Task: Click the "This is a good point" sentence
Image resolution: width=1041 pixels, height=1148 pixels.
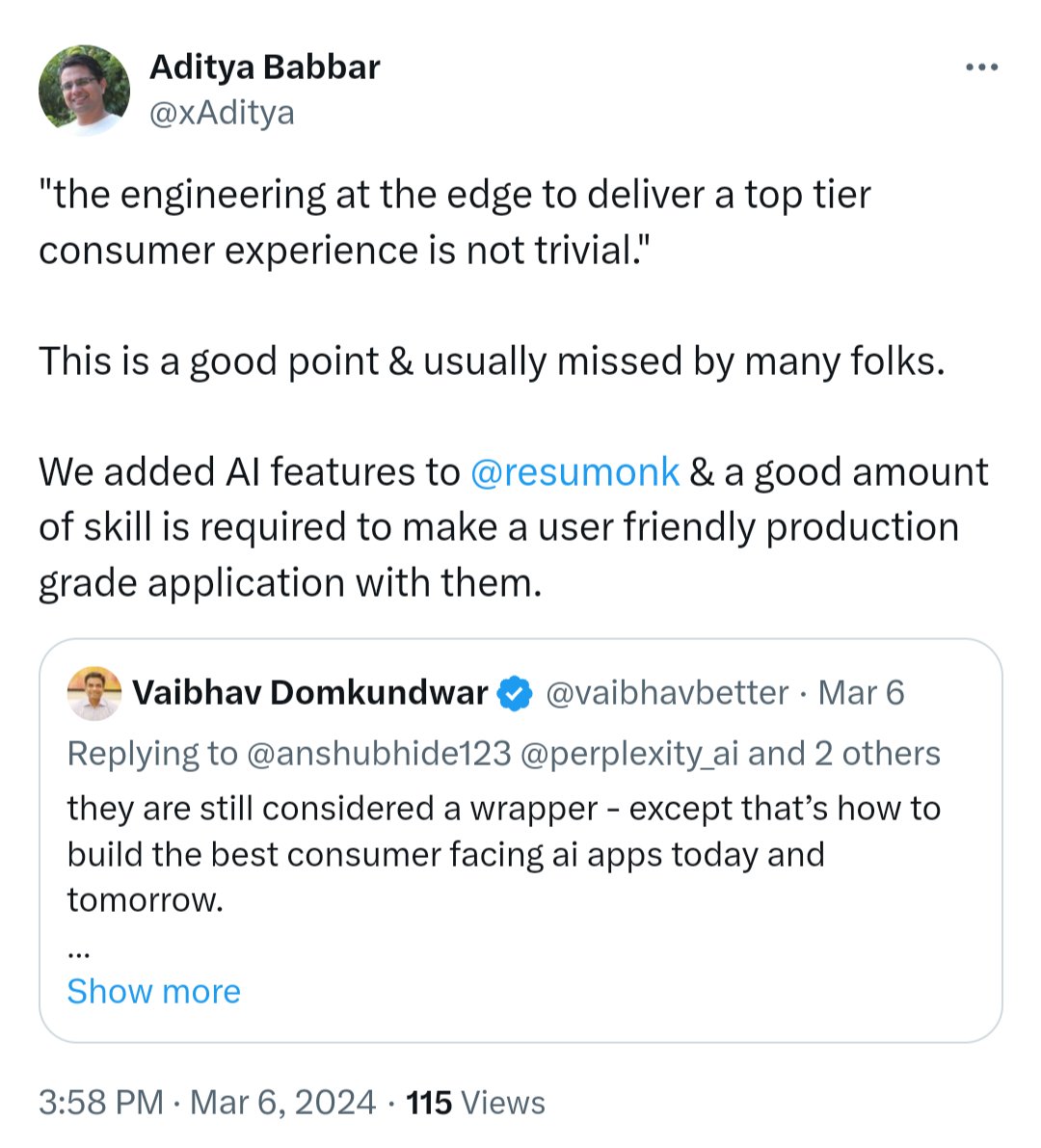Action: [492, 361]
